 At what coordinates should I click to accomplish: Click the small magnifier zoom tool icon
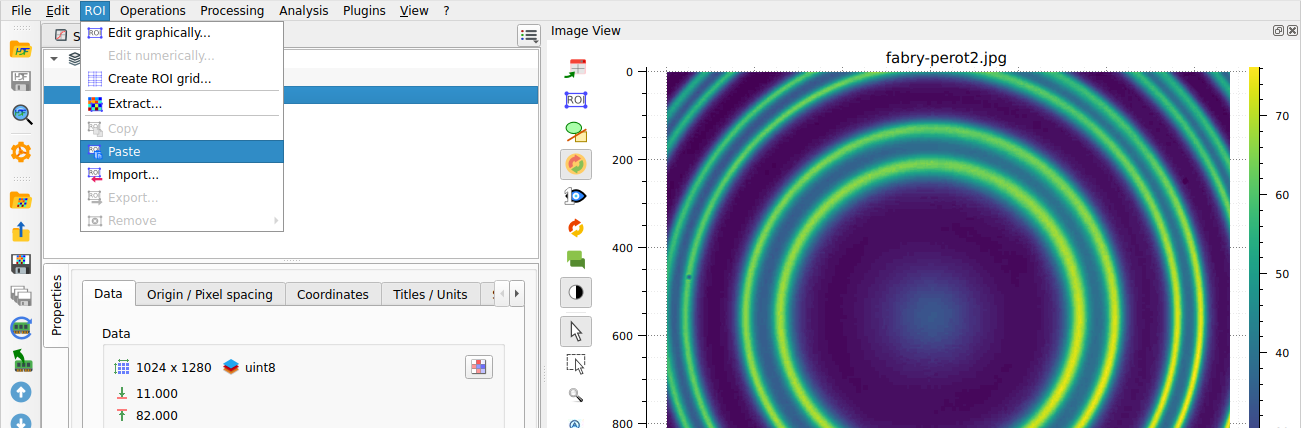tap(576, 395)
